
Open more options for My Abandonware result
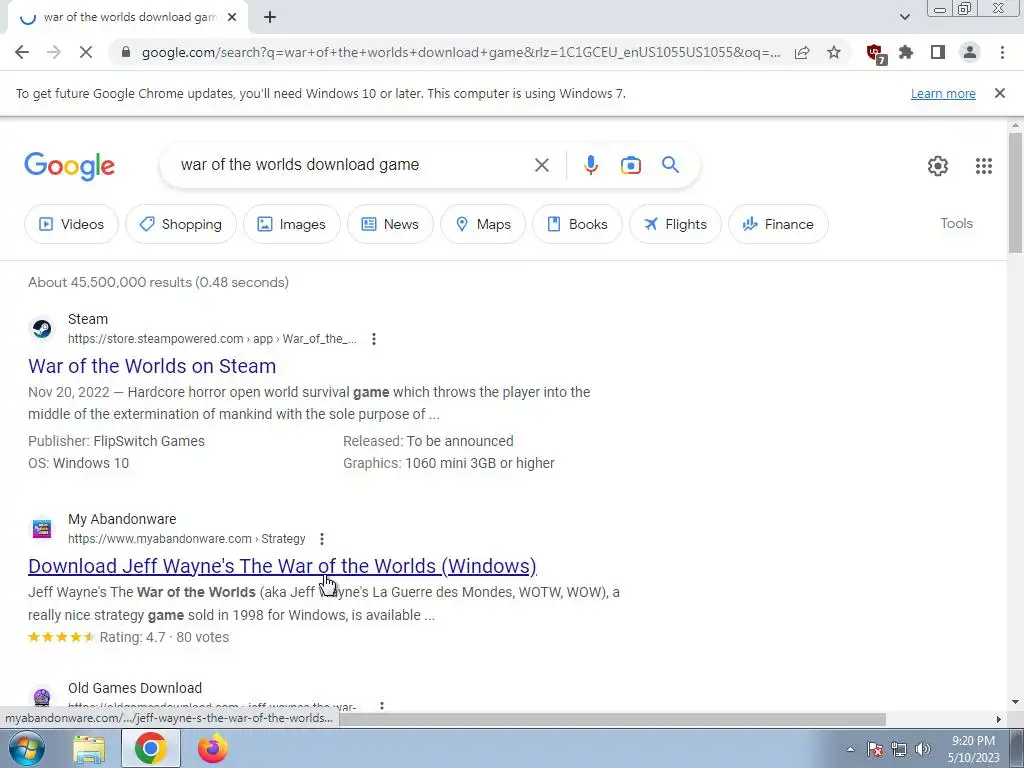click(x=321, y=539)
